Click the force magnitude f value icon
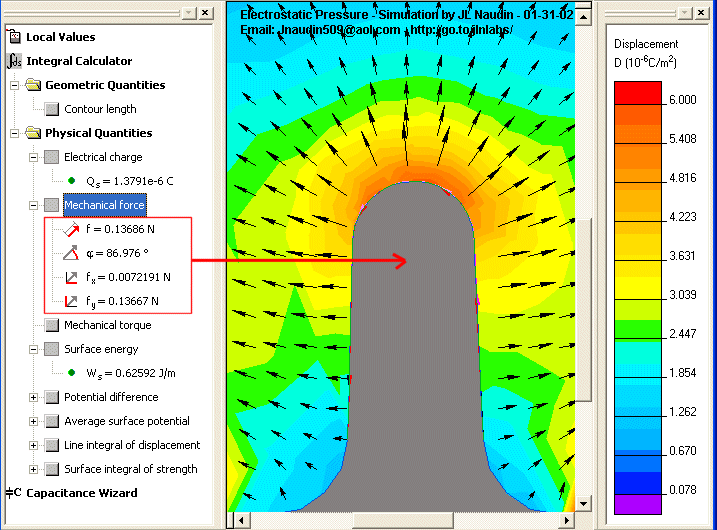 tap(71, 229)
